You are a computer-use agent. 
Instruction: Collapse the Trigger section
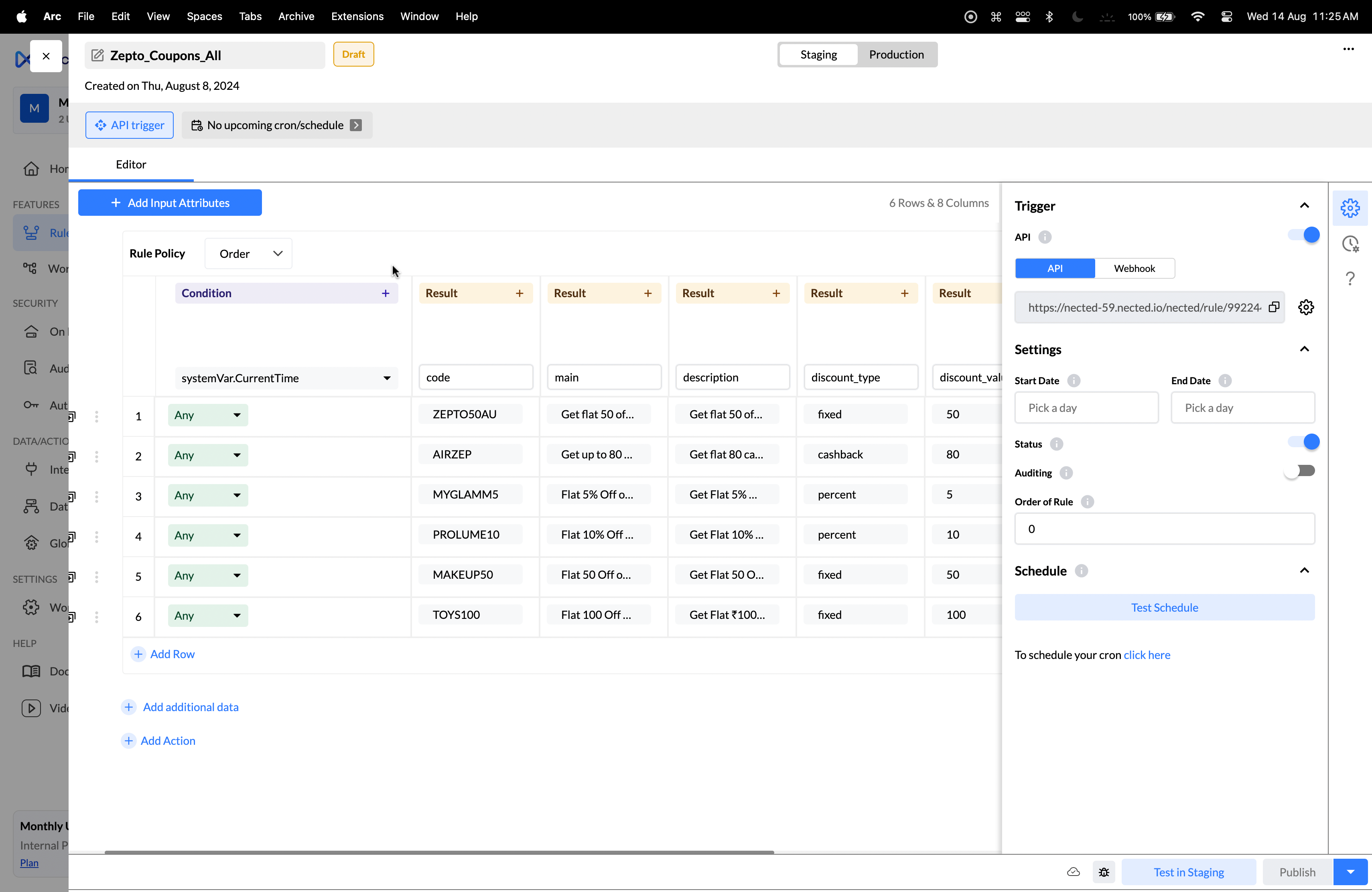pos(1304,206)
